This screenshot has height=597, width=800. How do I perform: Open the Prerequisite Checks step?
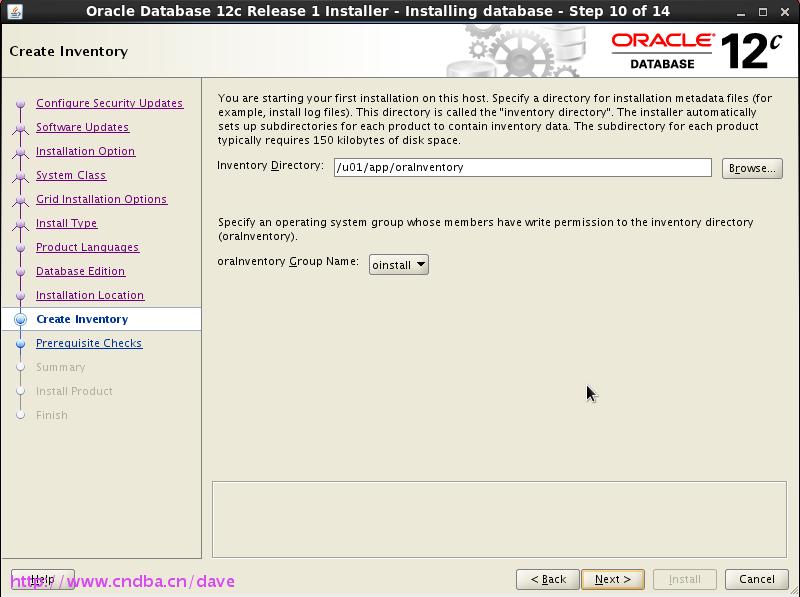89,343
